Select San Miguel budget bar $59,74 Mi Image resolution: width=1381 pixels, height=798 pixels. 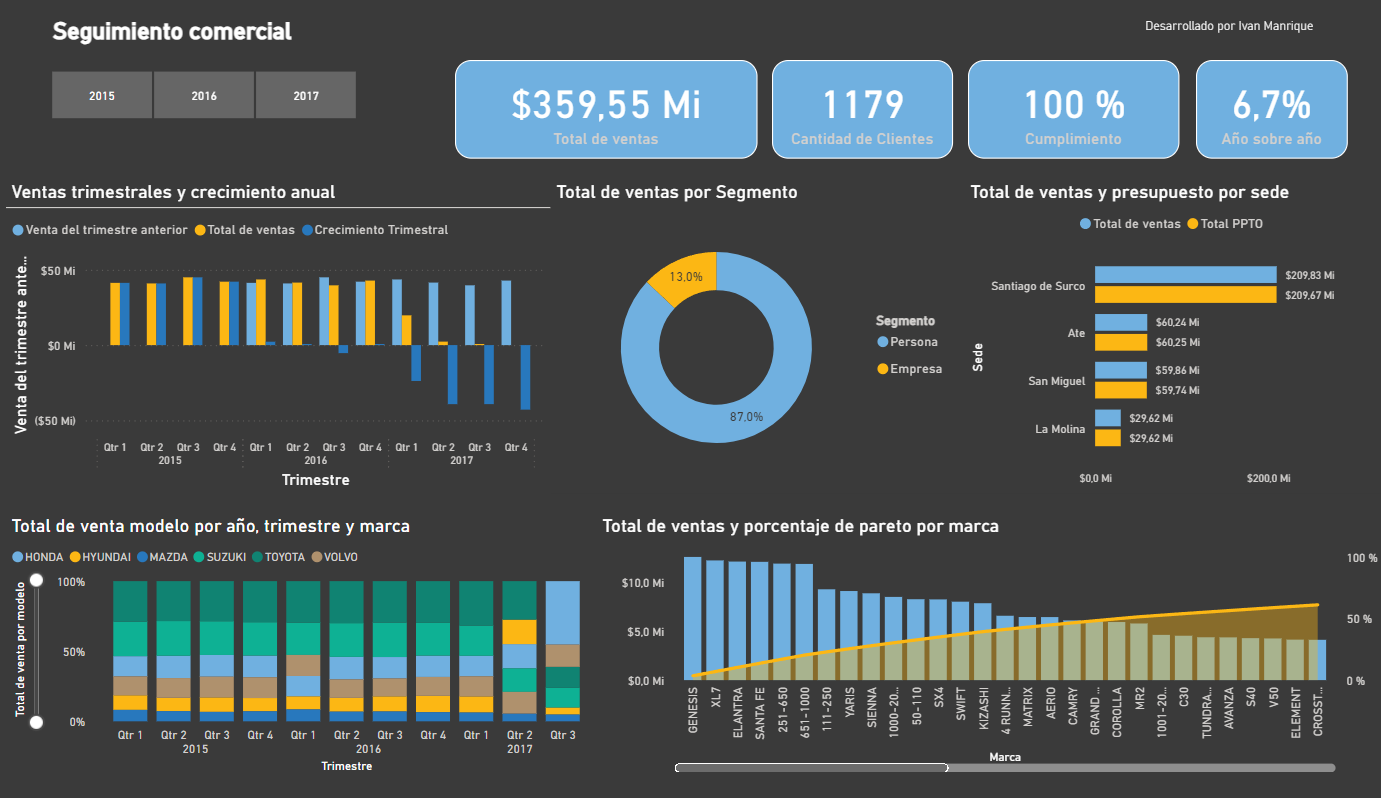point(1121,390)
